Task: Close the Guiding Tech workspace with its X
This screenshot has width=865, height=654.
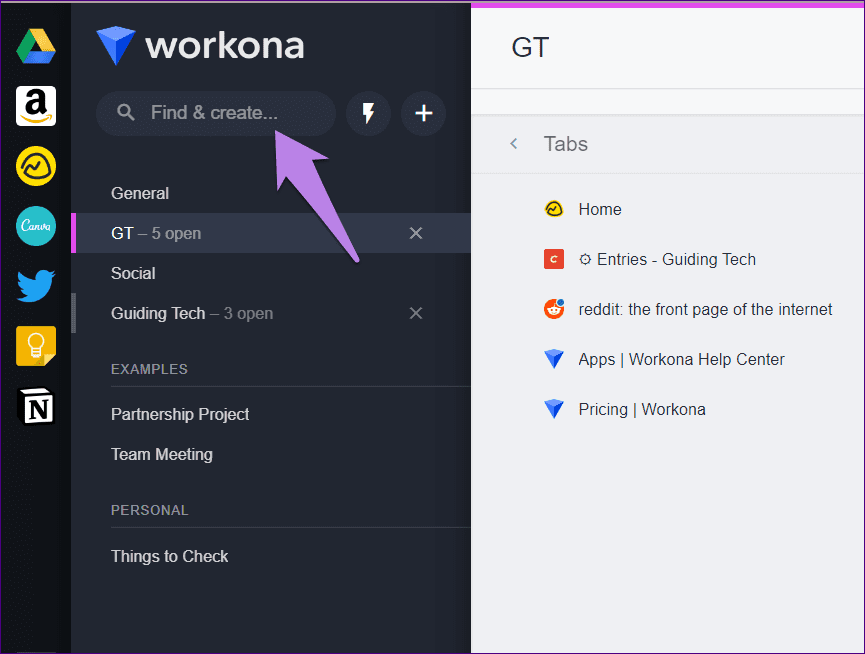Action: (416, 313)
